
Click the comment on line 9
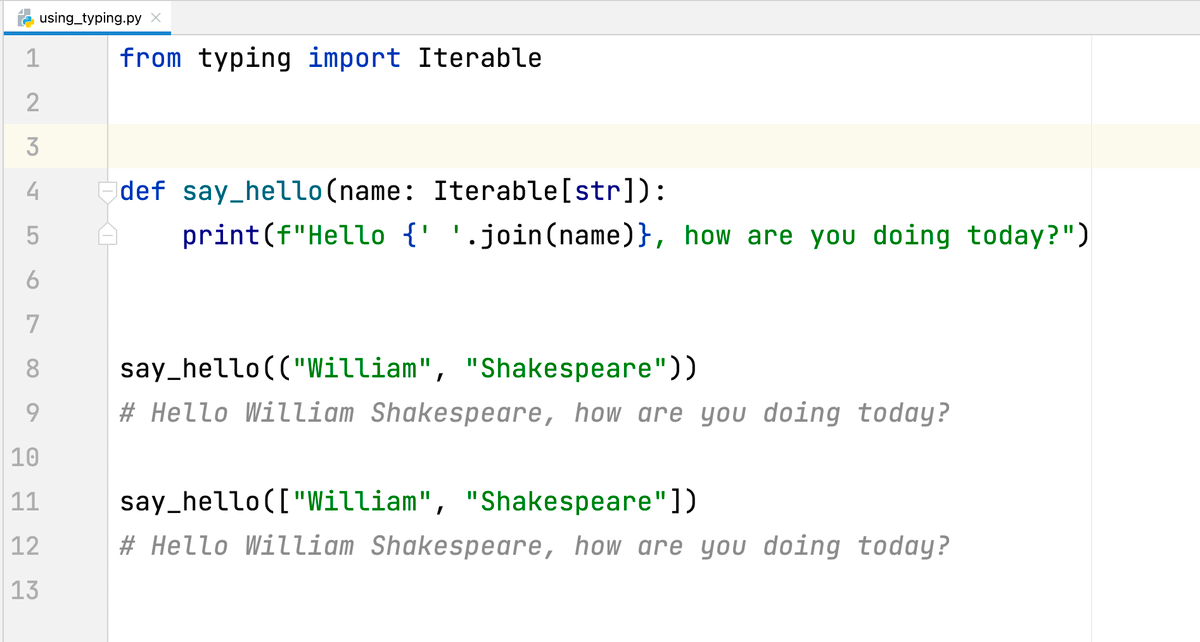pos(534,413)
